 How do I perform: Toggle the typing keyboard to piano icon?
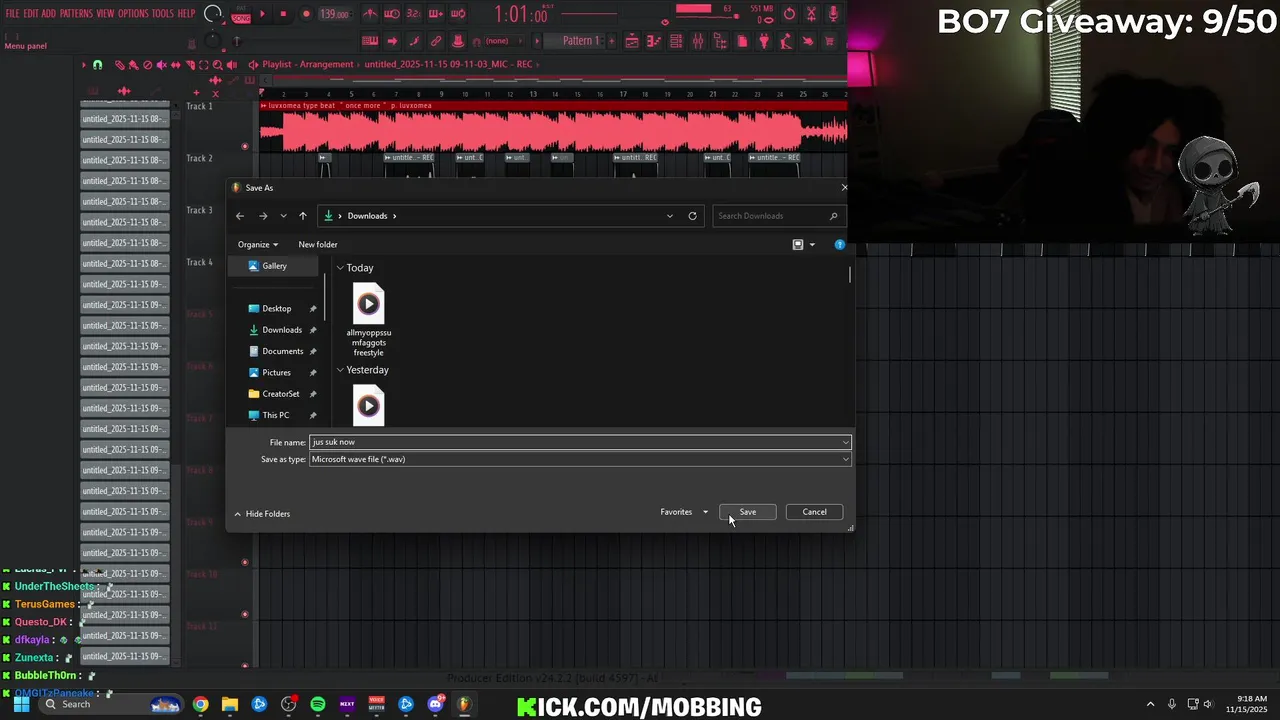[x=370, y=41]
